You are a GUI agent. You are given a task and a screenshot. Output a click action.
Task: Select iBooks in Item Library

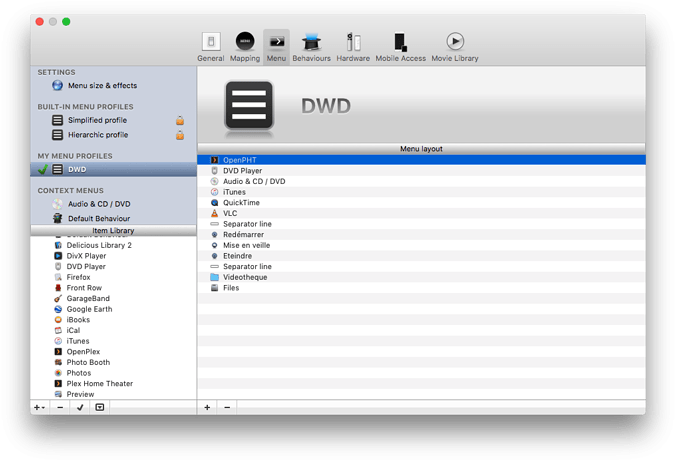[113, 320]
